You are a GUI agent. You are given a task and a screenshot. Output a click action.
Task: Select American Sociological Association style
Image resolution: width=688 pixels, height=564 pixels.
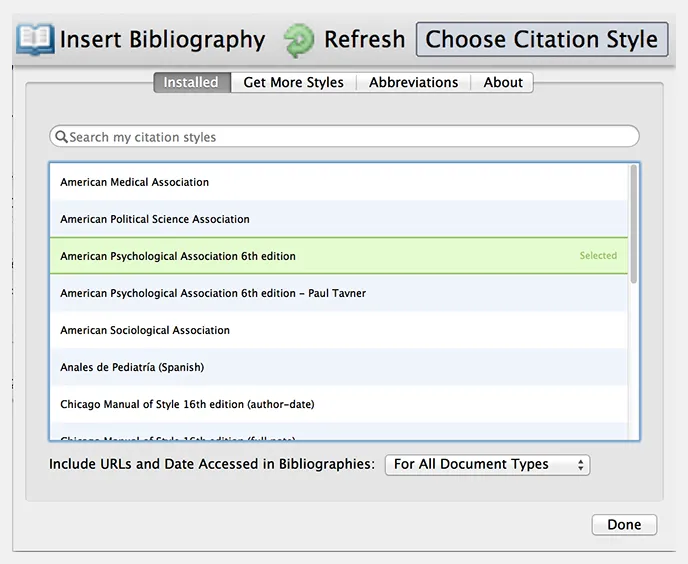145,330
